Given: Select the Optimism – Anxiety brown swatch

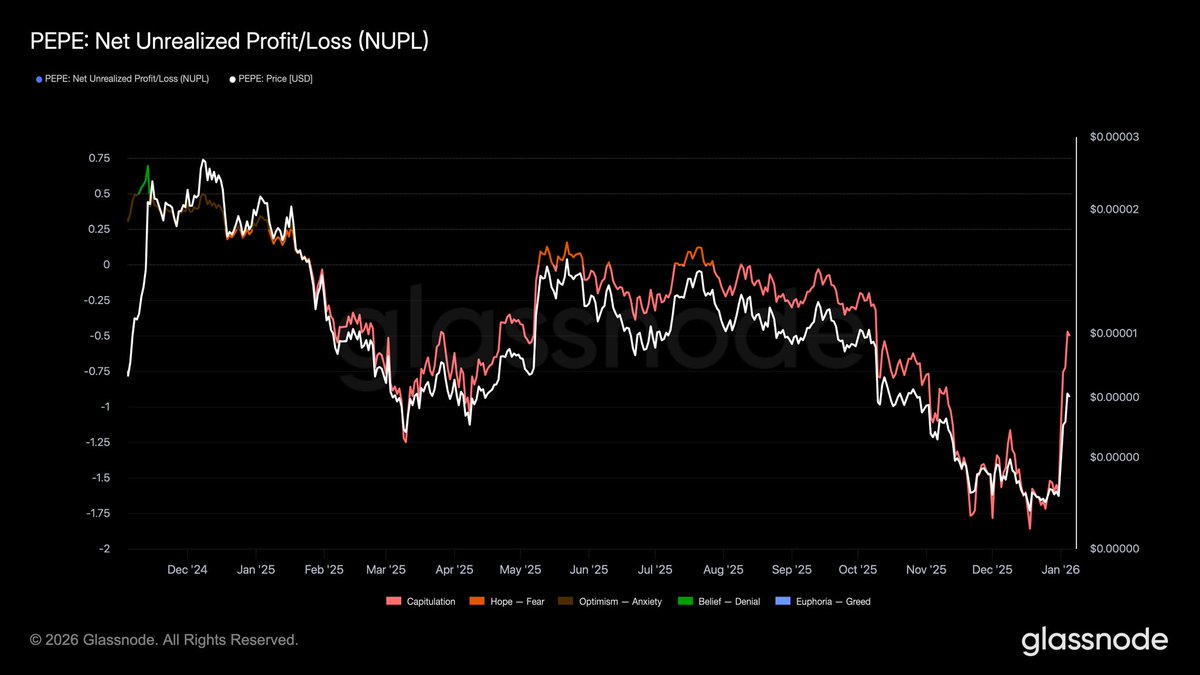Looking at the screenshot, I should coord(566,602).
